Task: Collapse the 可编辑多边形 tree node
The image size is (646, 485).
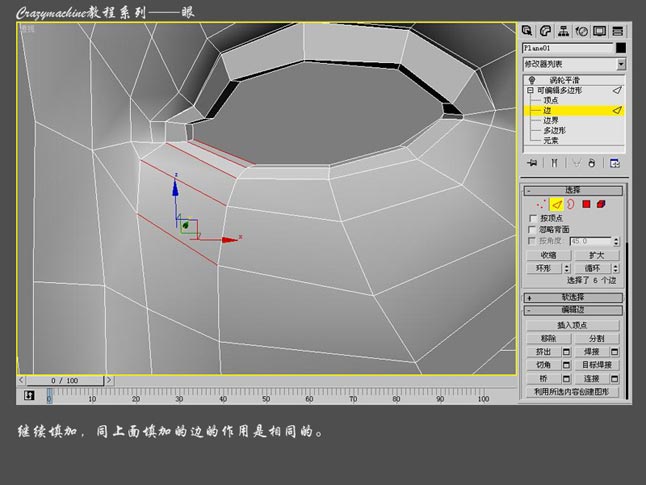Action: [530, 90]
